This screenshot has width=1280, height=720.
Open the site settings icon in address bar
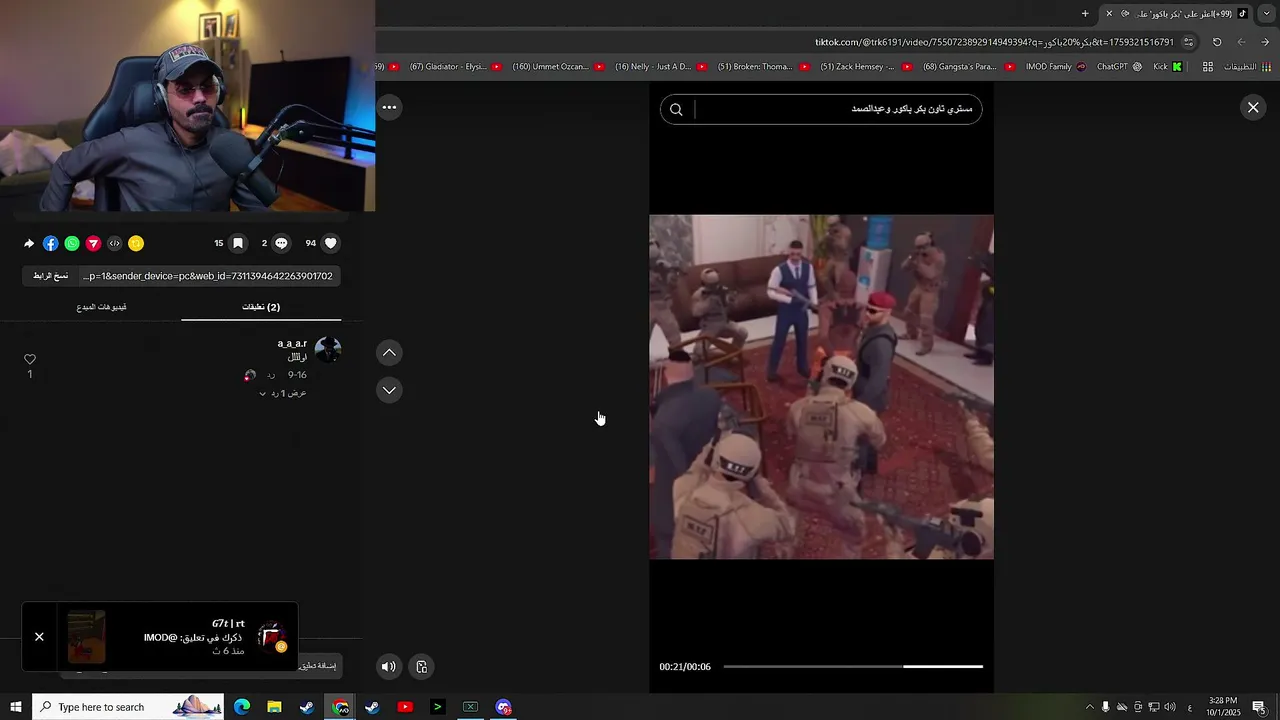coord(1188,42)
